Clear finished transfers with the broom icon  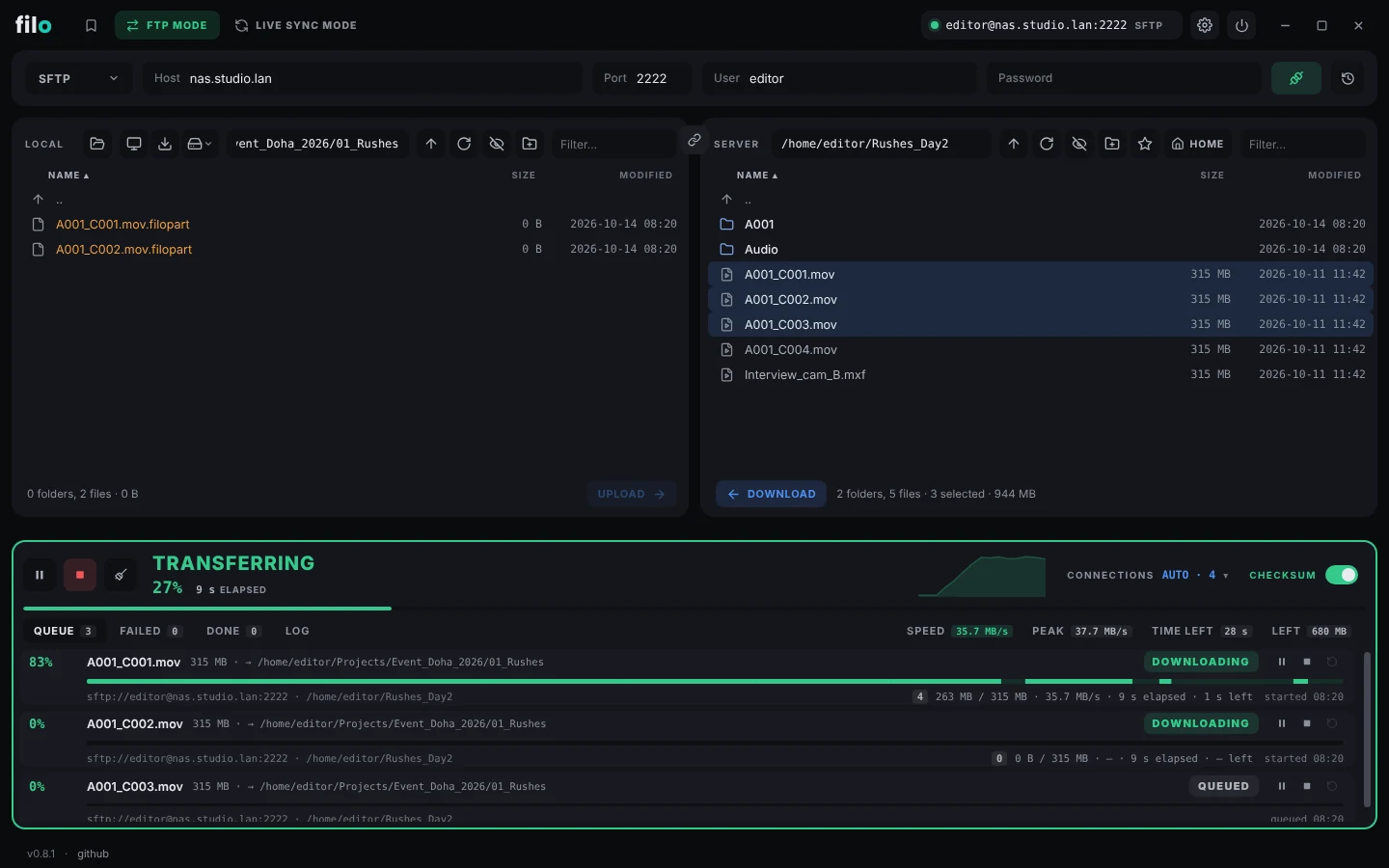[x=121, y=575]
